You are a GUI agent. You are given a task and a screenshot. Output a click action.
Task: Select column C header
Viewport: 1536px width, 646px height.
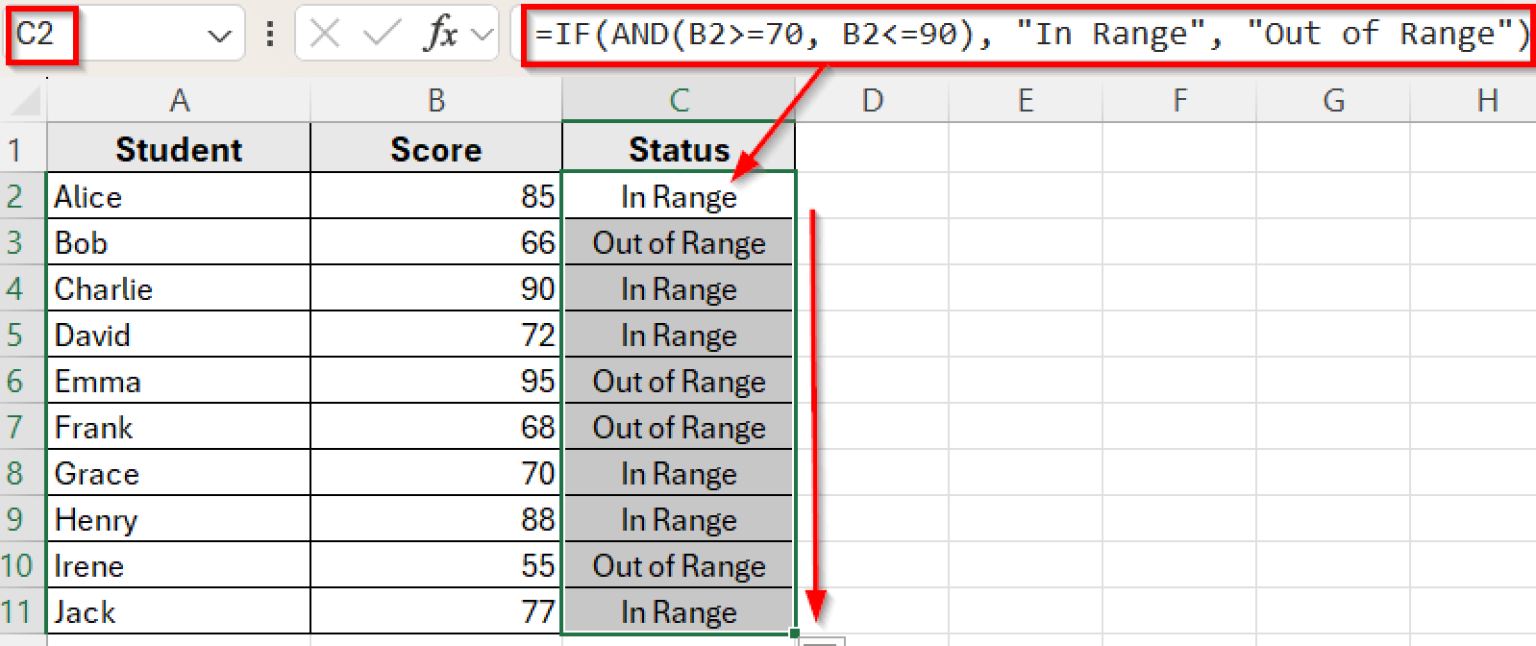pyautogui.click(x=679, y=101)
